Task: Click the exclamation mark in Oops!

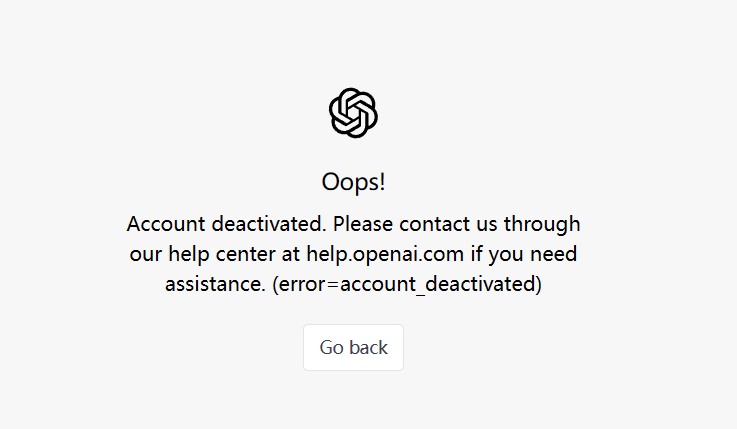Action: coord(382,181)
